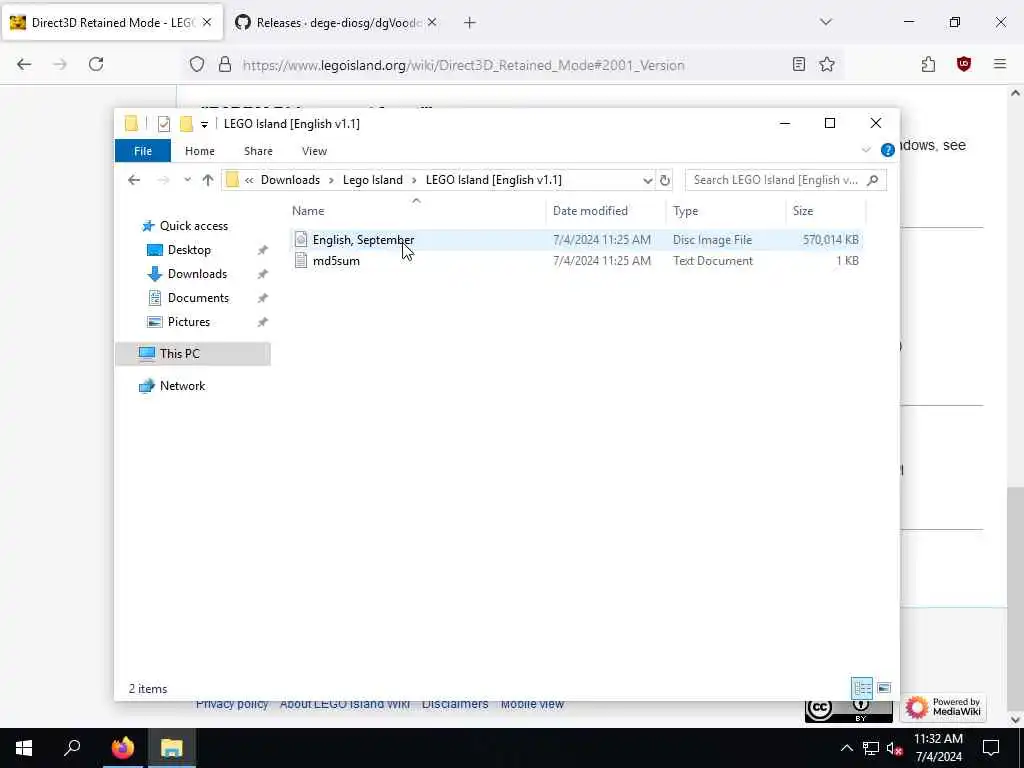This screenshot has width=1024, height=768.
Task: Click New folder icon in title bar
Action: pos(186,123)
